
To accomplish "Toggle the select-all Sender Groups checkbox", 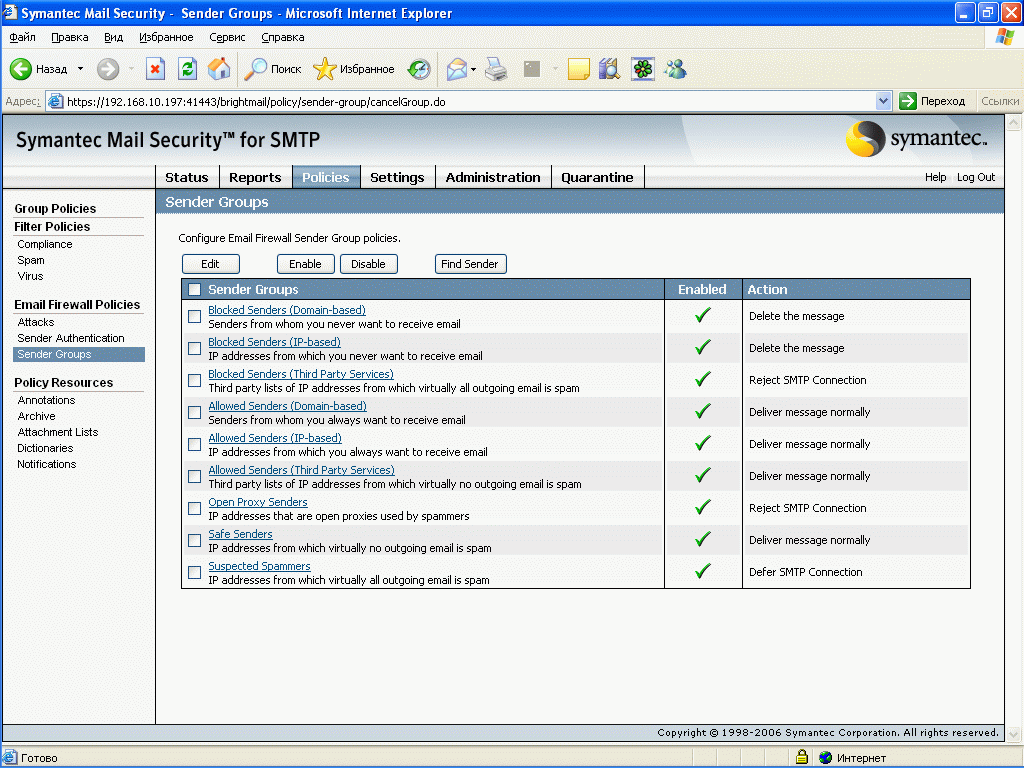I will pyautogui.click(x=195, y=290).
